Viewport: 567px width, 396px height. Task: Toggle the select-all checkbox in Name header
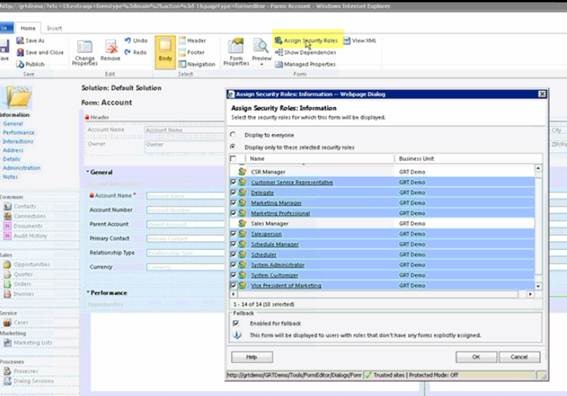point(233,158)
